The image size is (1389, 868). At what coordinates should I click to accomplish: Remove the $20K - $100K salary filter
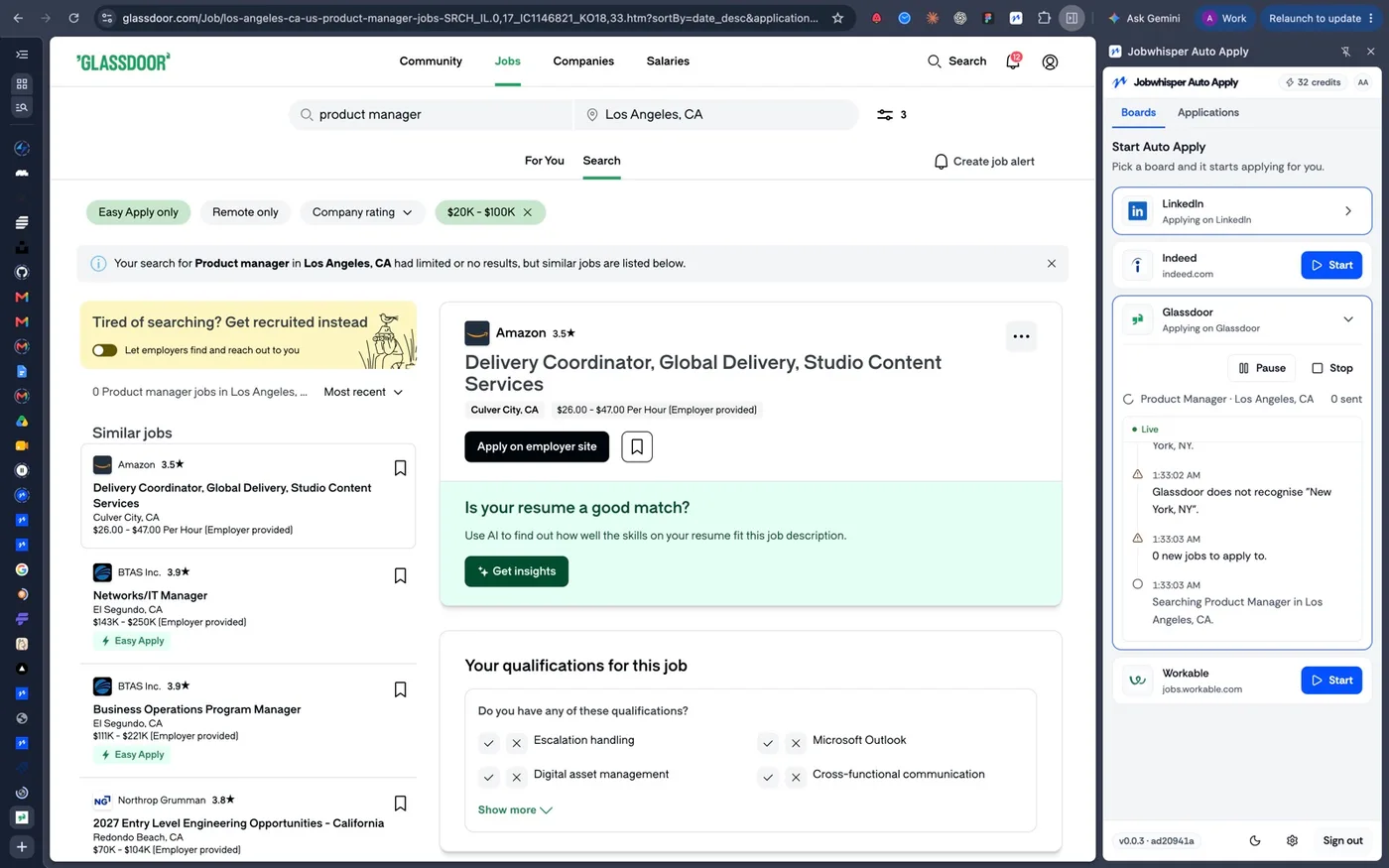[528, 212]
